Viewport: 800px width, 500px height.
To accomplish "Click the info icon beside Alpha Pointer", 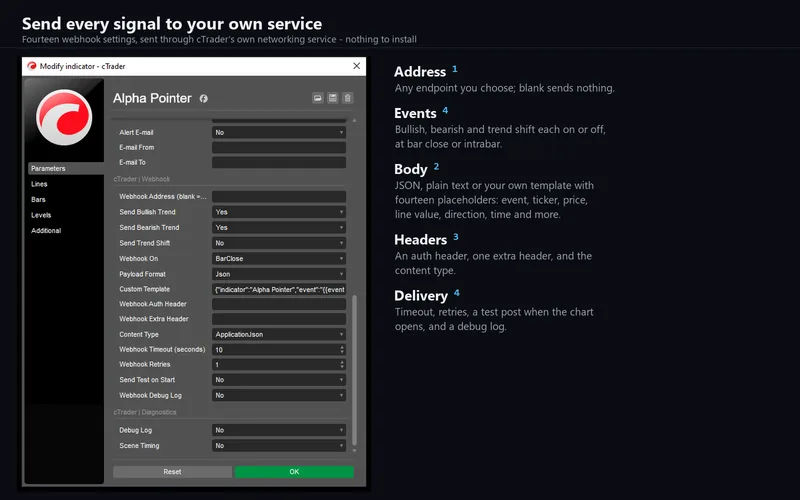I will point(204,98).
